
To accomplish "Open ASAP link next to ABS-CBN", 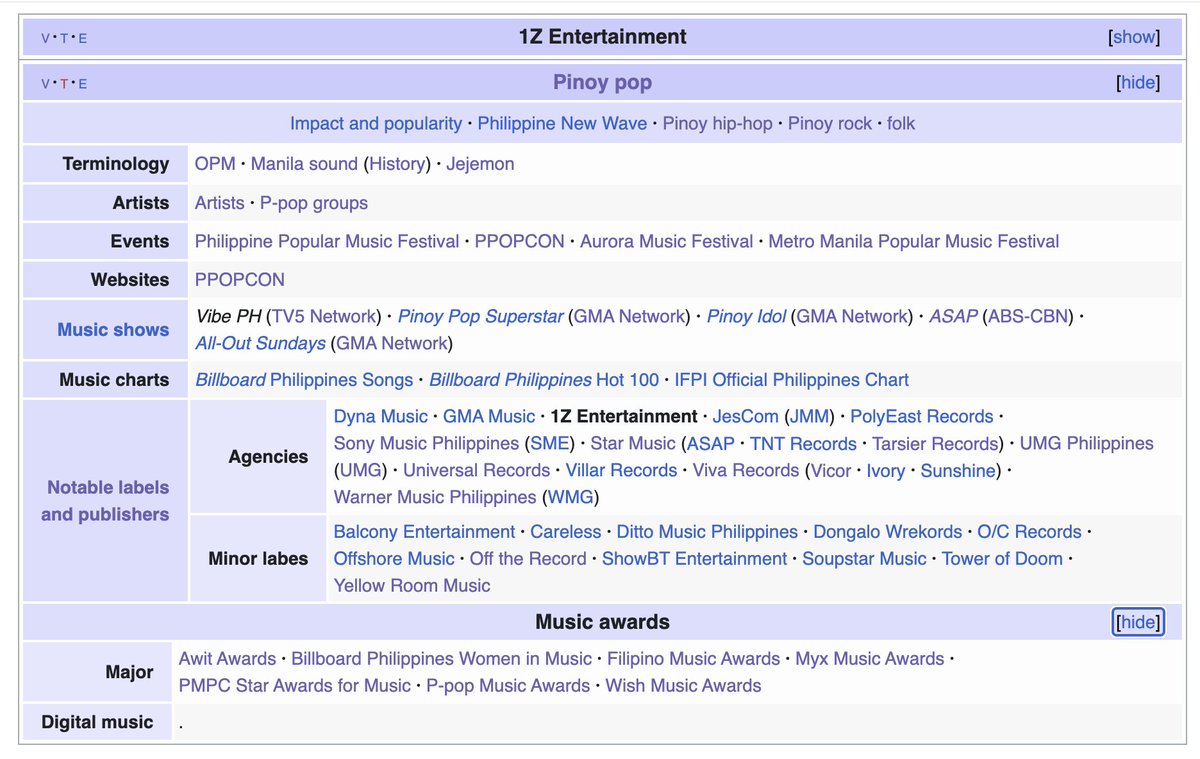I will [x=953, y=317].
